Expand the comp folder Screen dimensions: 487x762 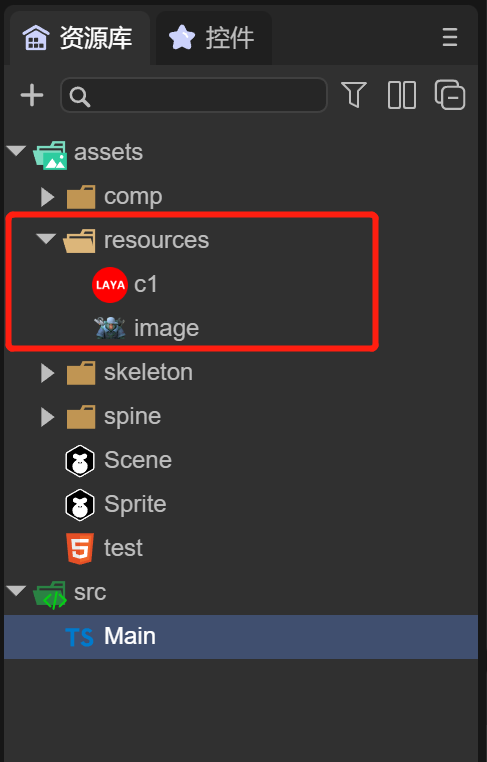click(47, 197)
